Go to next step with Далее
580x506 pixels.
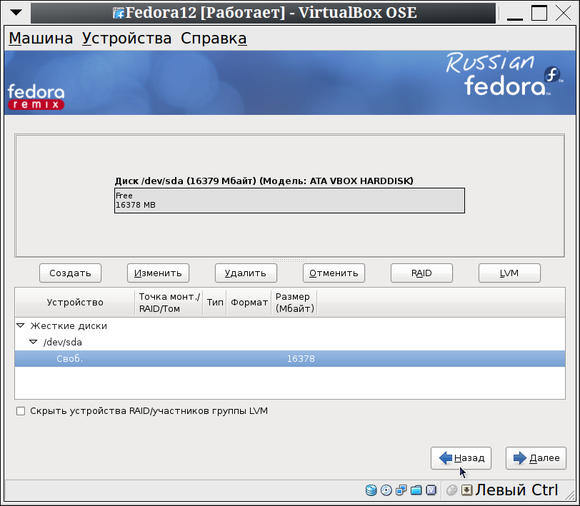(x=536, y=458)
